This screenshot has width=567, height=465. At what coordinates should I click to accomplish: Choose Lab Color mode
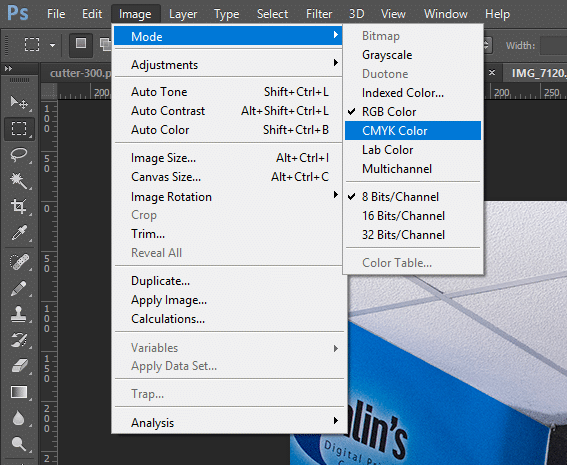pyautogui.click(x=413, y=150)
